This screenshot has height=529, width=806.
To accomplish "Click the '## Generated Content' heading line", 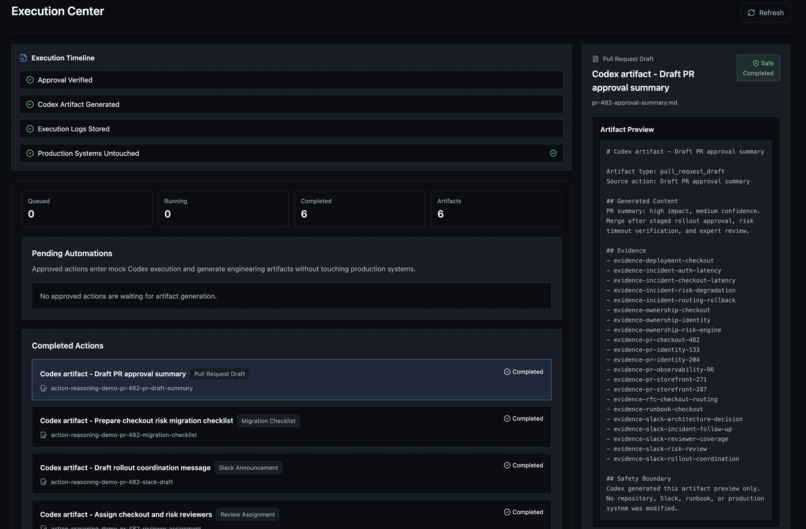I will click(x=642, y=201).
